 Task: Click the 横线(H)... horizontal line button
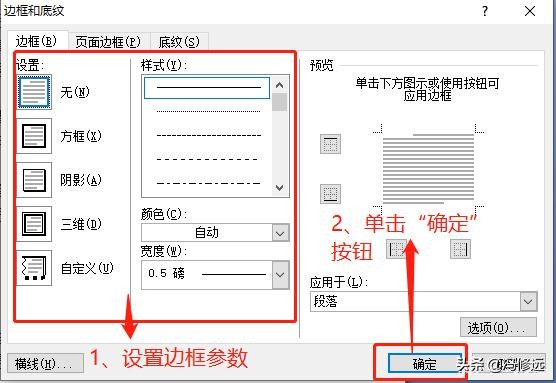click(45, 363)
